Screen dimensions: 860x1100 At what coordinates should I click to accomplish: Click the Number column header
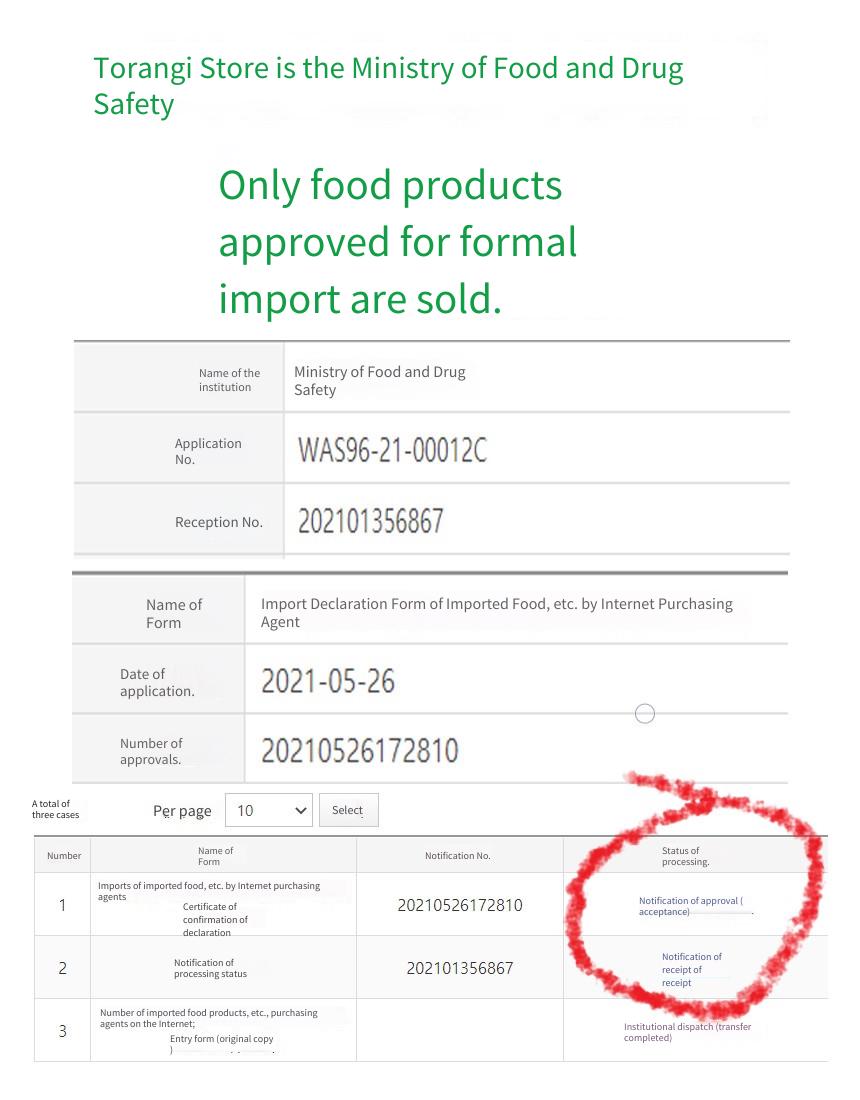(64, 856)
